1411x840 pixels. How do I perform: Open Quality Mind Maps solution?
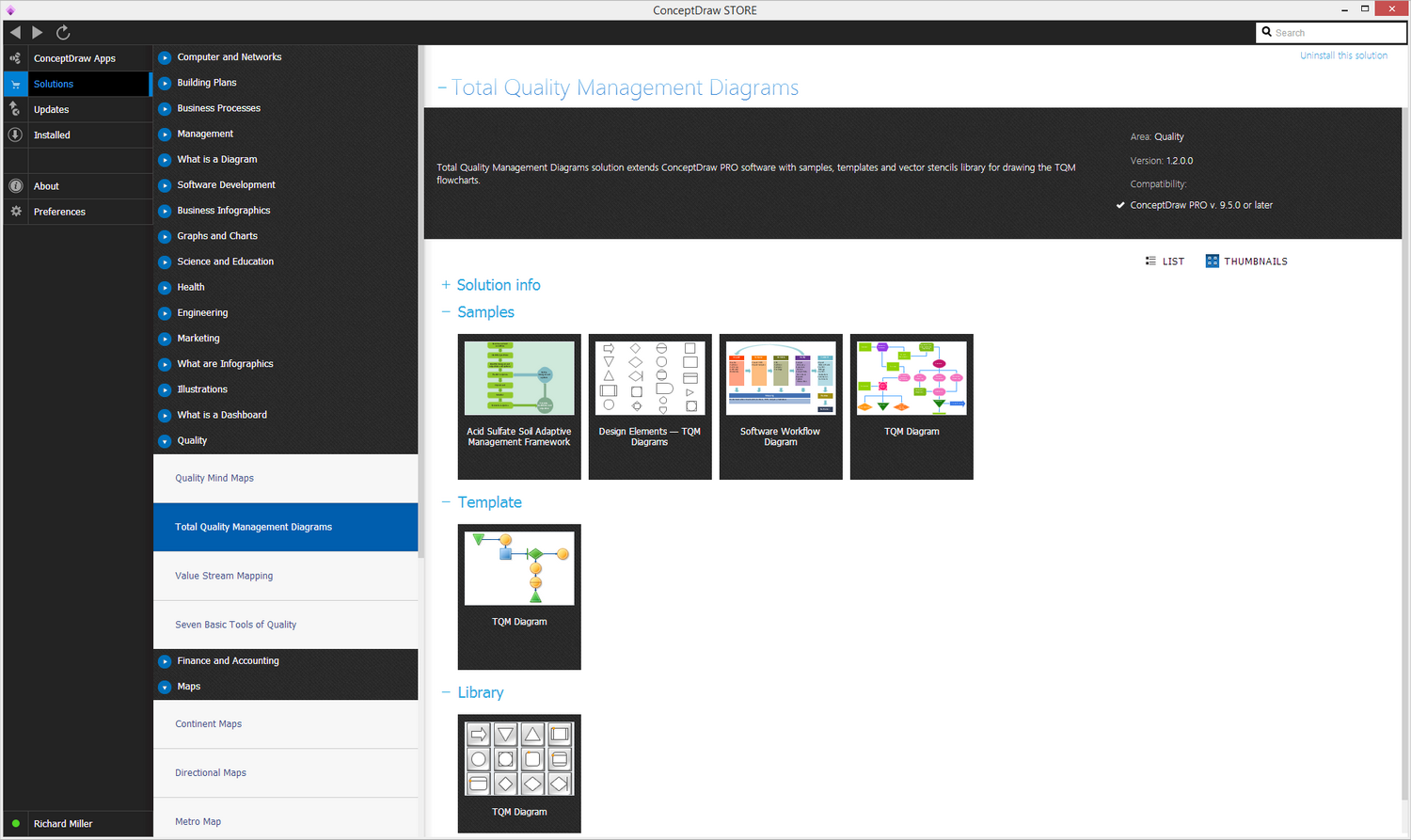point(286,478)
